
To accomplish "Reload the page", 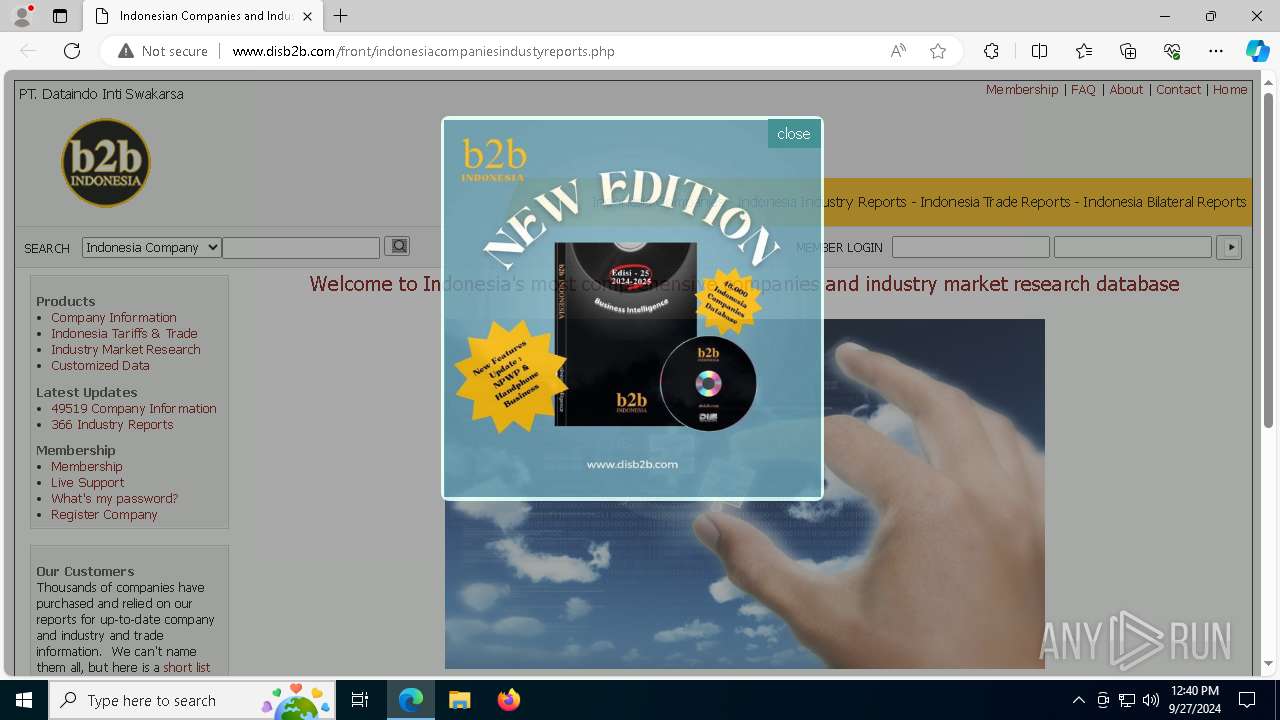I will tap(72, 51).
